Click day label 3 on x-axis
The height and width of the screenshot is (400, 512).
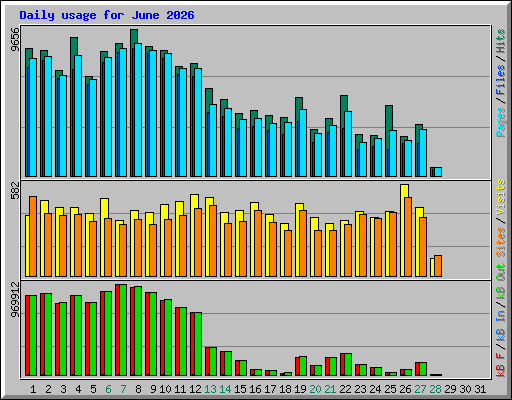pyautogui.click(x=63, y=389)
